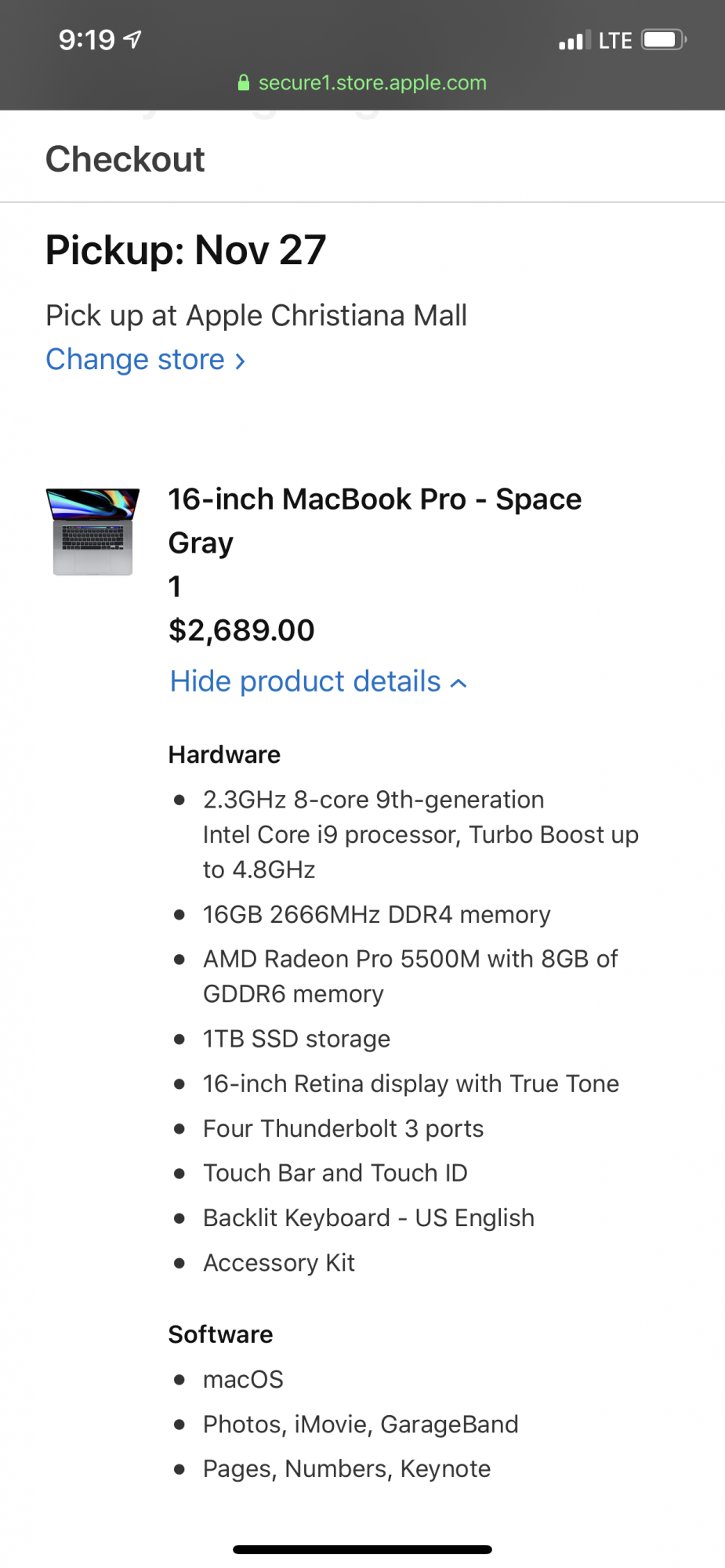Image resolution: width=725 pixels, height=1568 pixels.
Task: Tap the location arrow icon in status bar
Action: (133, 39)
